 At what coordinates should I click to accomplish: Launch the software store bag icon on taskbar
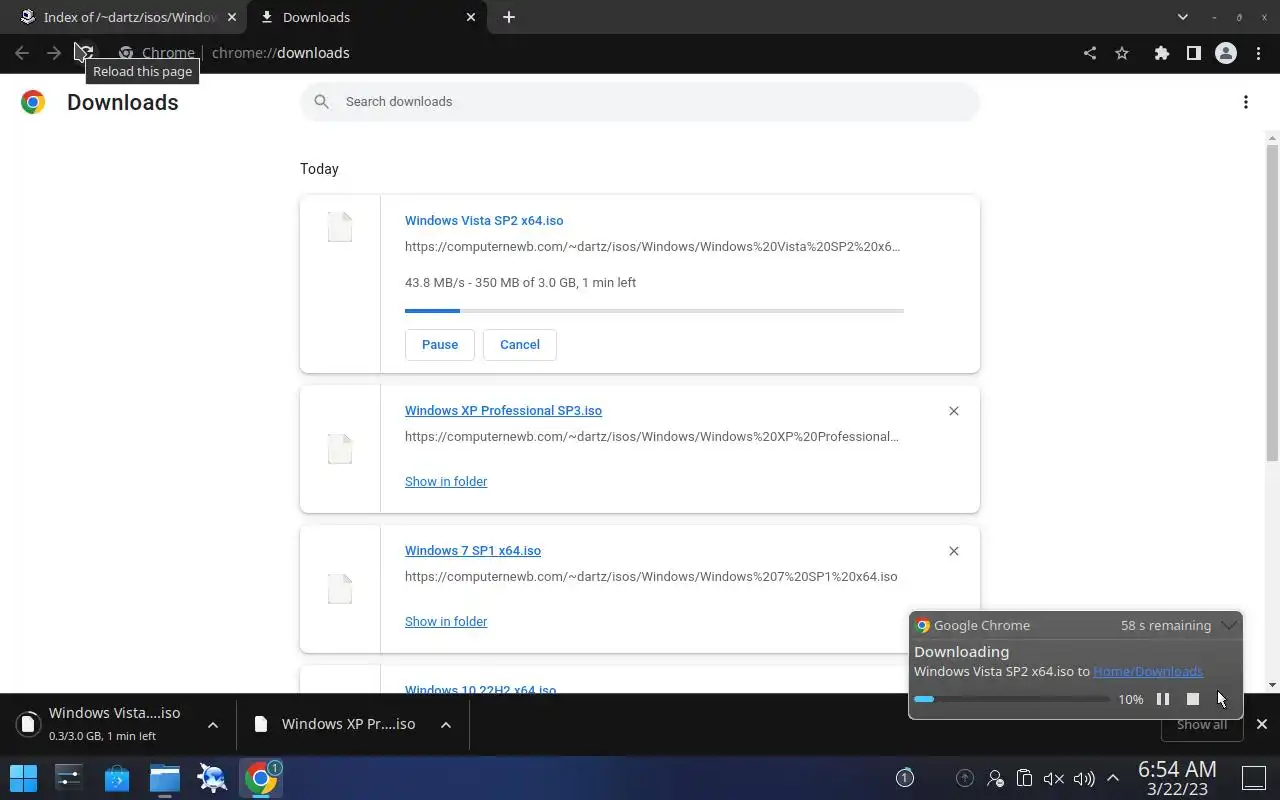(x=117, y=777)
